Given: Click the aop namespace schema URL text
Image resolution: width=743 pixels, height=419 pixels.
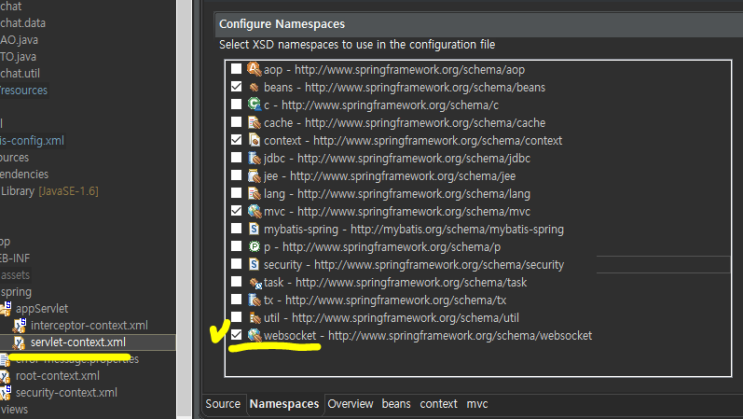Looking at the screenshot, I should click(x=409, y=70).
